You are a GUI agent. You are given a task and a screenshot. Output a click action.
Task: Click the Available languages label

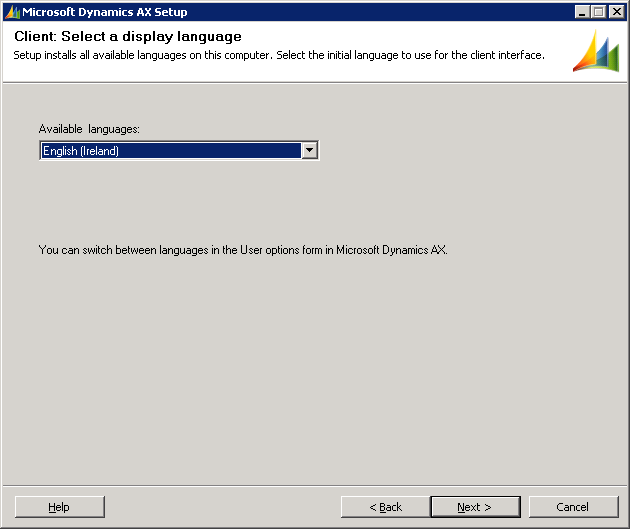pyautogui.click(x=89, y=130)
